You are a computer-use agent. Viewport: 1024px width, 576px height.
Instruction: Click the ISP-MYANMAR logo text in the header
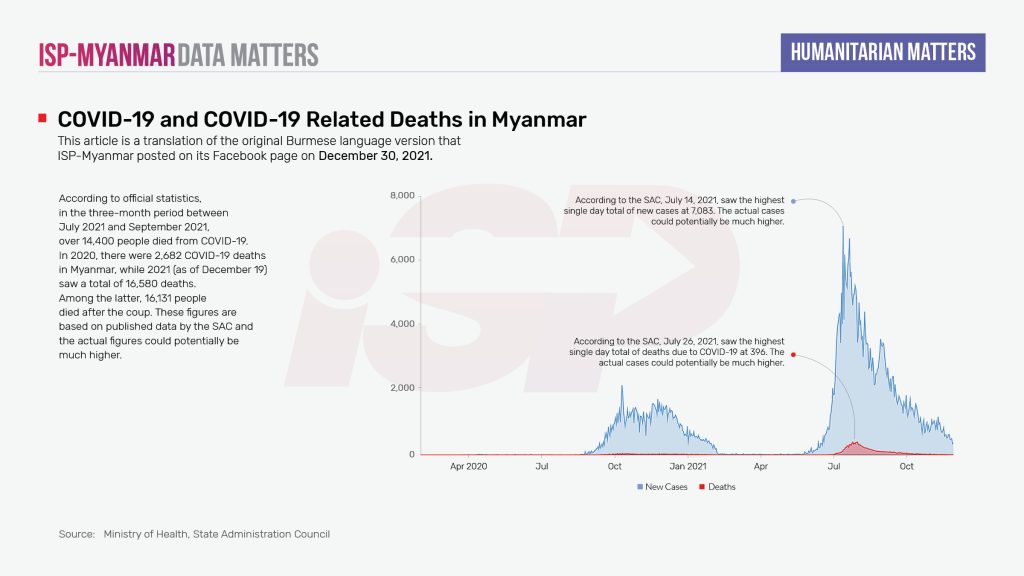tap(107, 54)
